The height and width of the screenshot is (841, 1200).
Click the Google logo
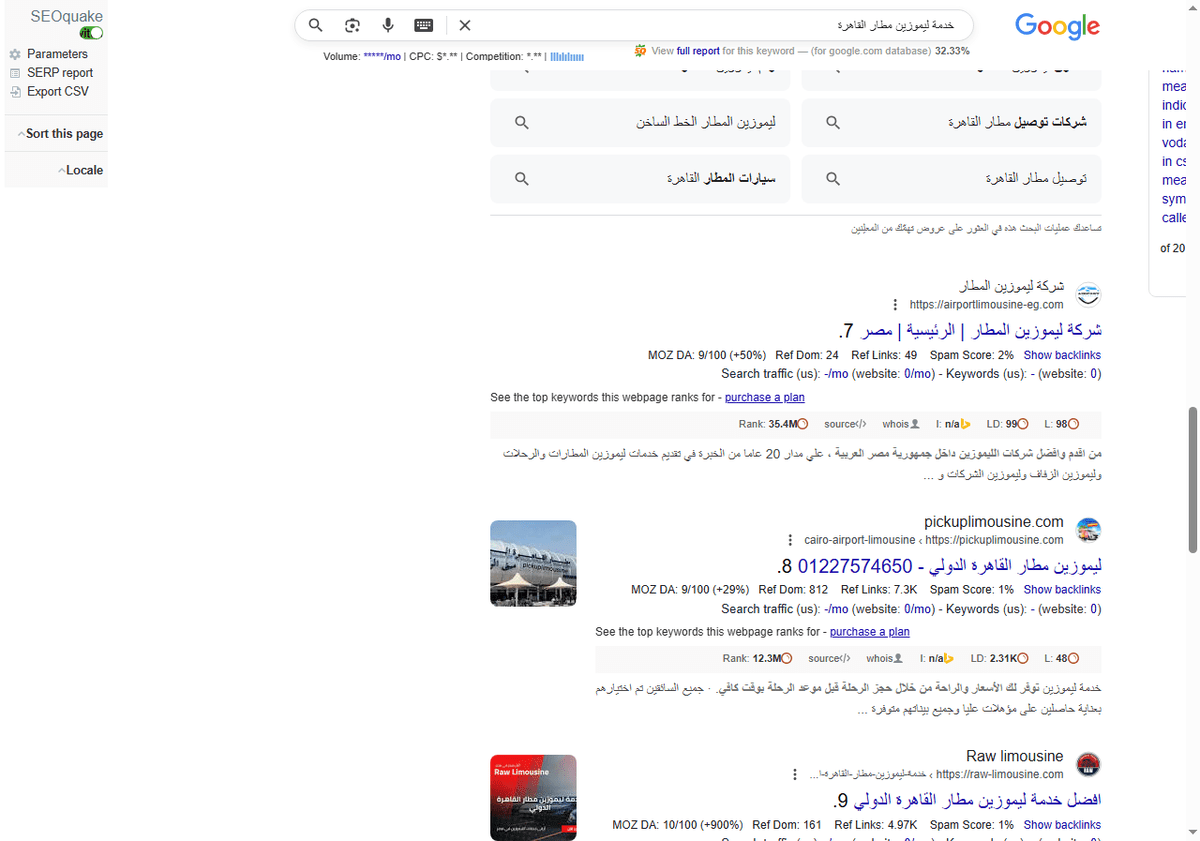[1057, 27]
